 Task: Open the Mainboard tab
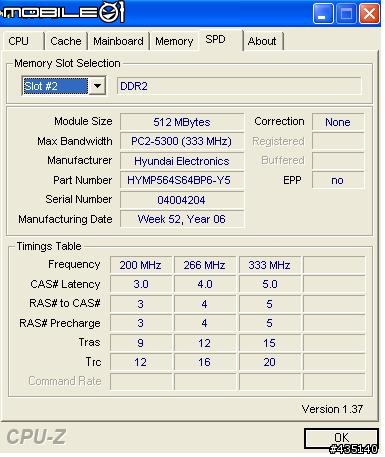[118, 41]
